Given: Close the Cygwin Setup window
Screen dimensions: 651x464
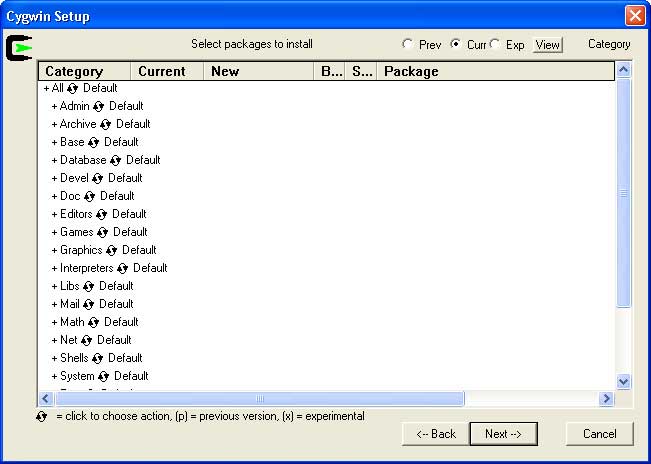Looking at the screenshot, I should click(x=635, y=16).
